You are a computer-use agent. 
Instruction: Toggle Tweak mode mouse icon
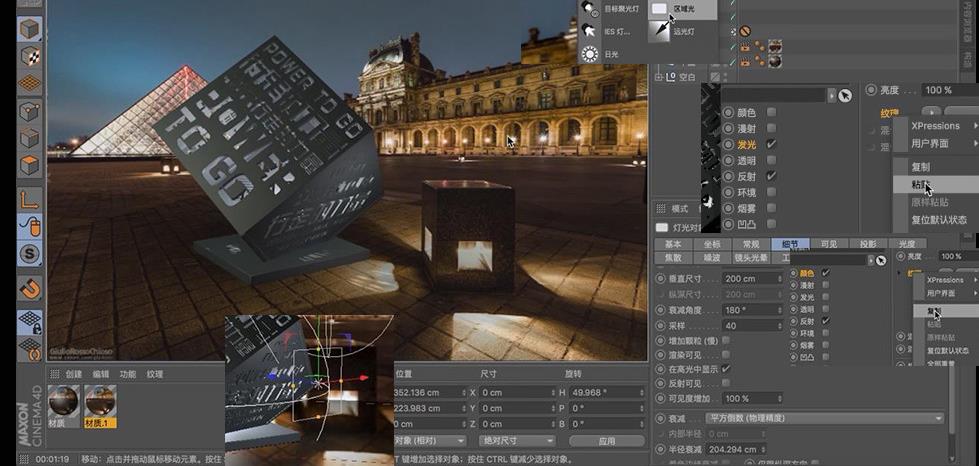pos(29,226)
